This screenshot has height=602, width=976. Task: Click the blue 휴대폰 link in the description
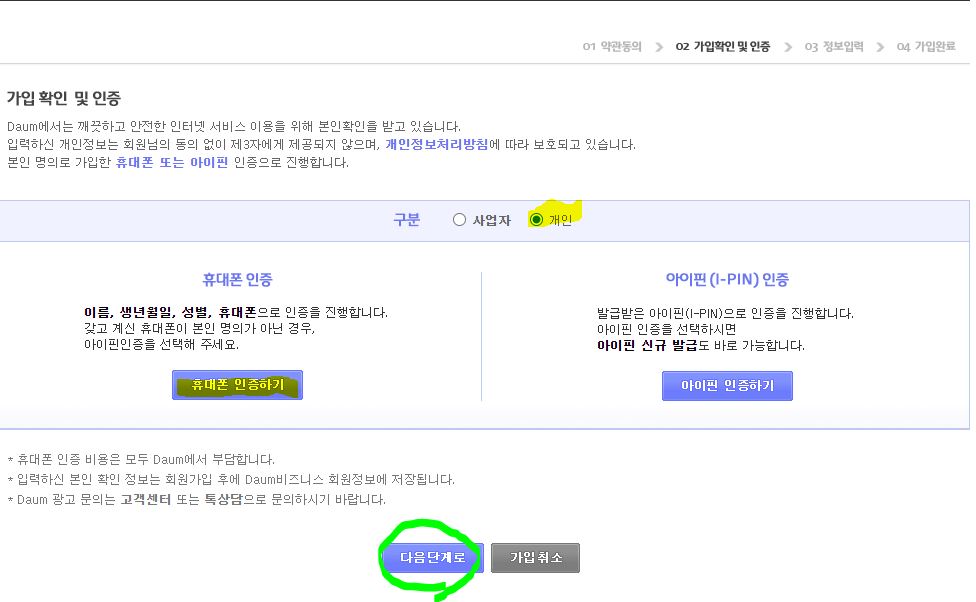(133, 161)
